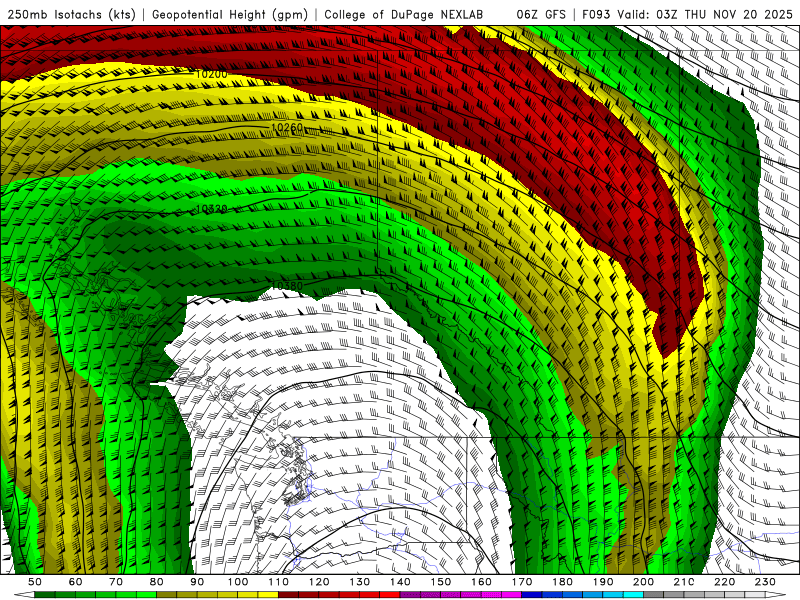
Task: Select the 'Geopotential Height (gpm)' header text
Action: click(230, 15)
